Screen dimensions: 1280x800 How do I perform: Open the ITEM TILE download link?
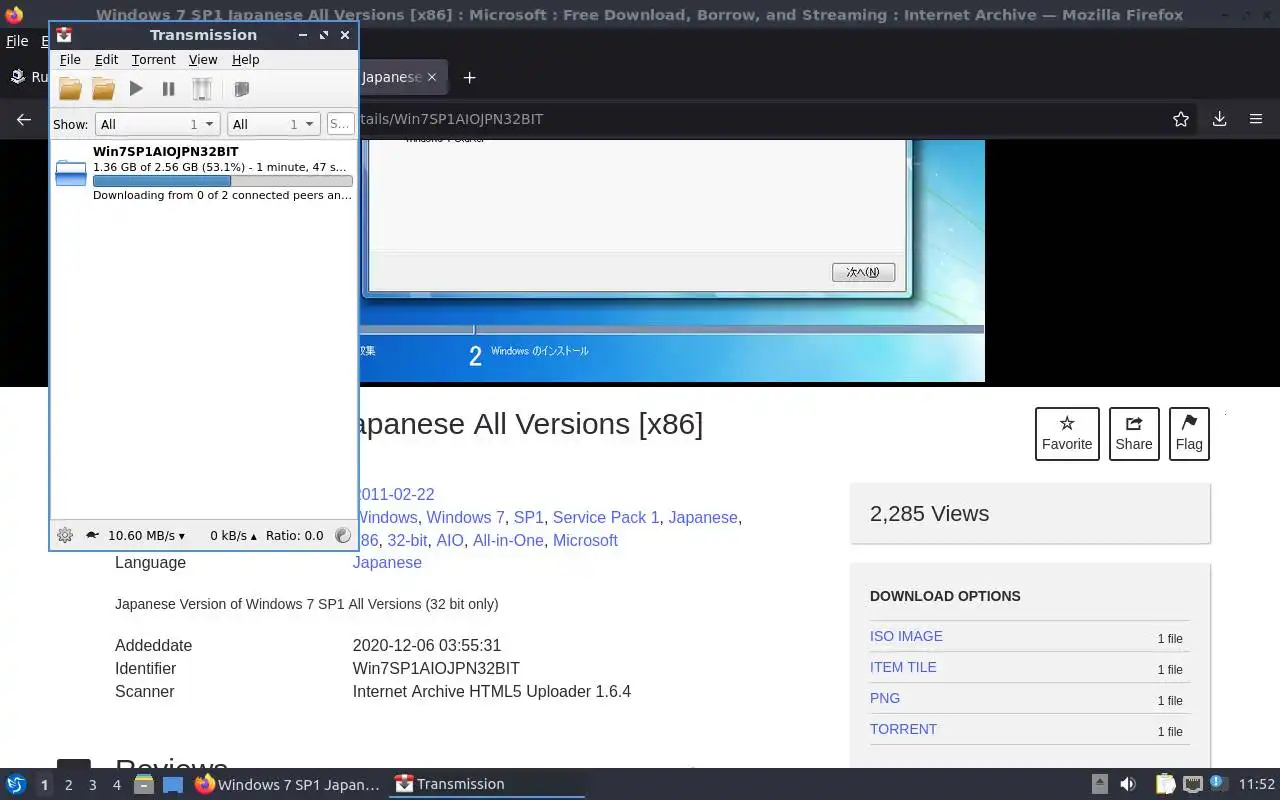[903, 667]
